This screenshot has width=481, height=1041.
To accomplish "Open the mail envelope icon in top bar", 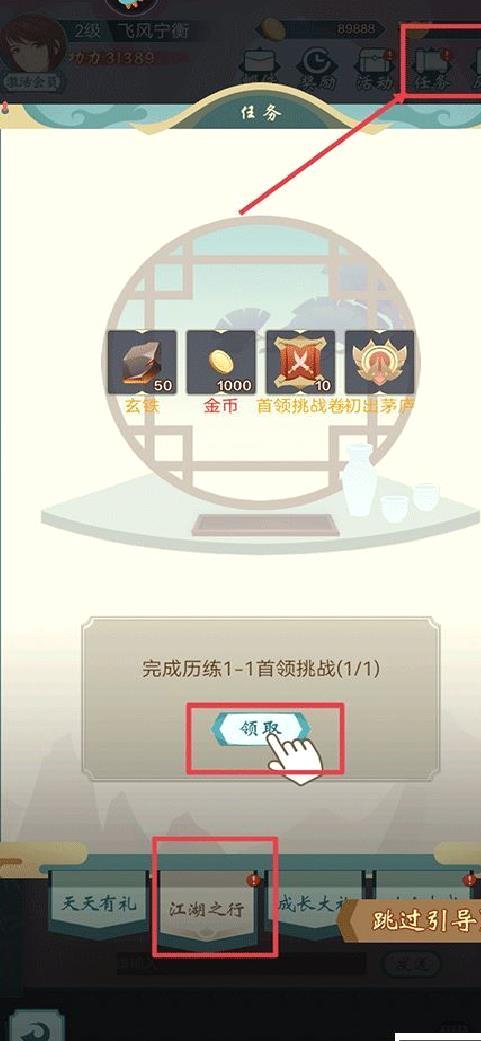I will tap(263, 69).
